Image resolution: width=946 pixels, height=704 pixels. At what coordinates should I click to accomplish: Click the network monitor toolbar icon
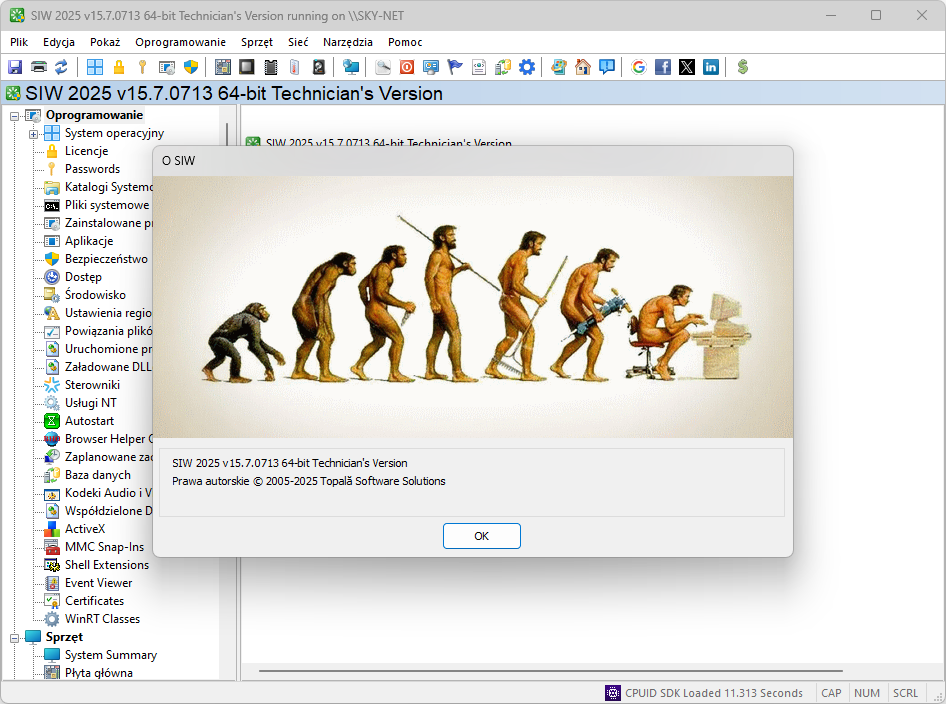tap(351, 67)
